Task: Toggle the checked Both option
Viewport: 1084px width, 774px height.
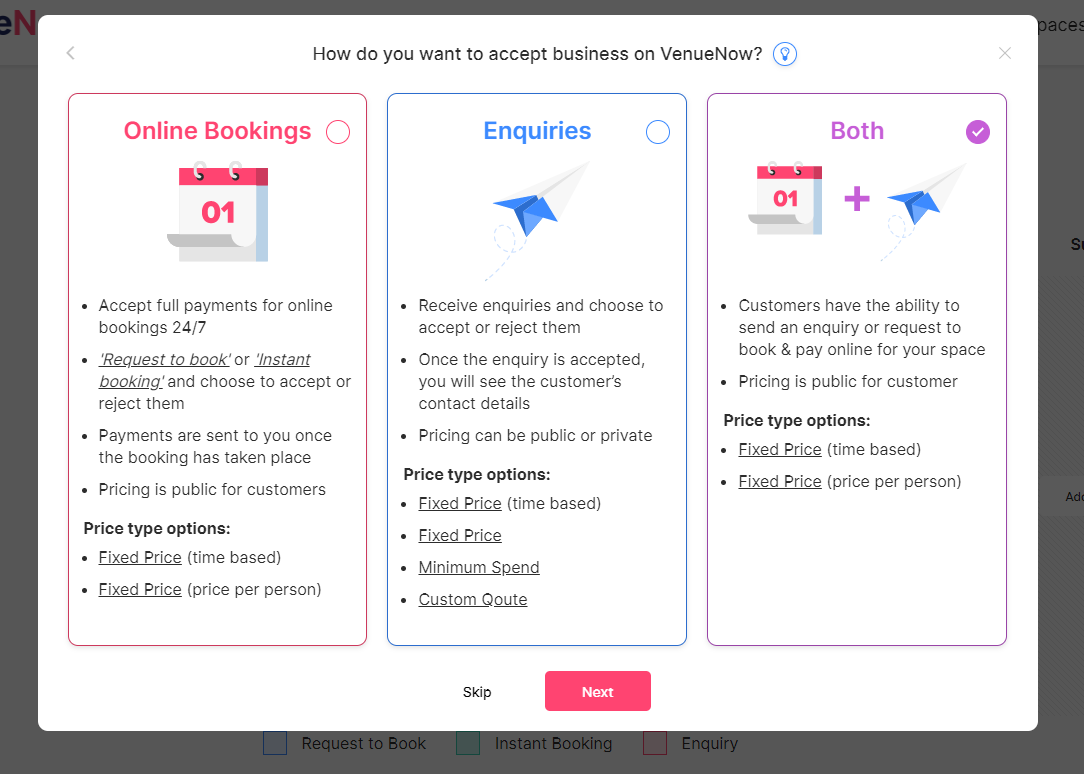Action: point(978,132)
